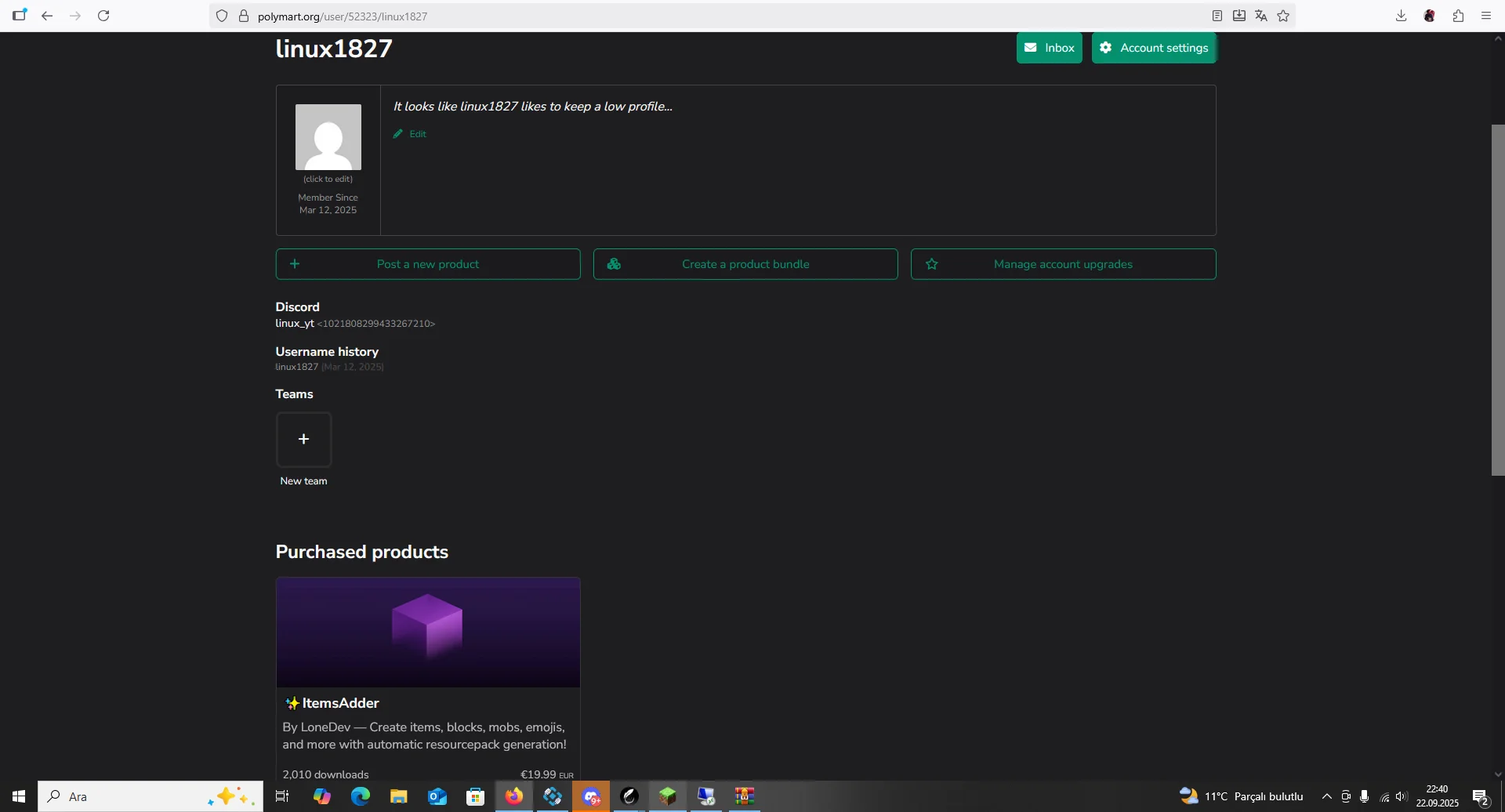Open the browser downloads panel
This screenshot has height=812, width=1505.
pos(1402,16)
